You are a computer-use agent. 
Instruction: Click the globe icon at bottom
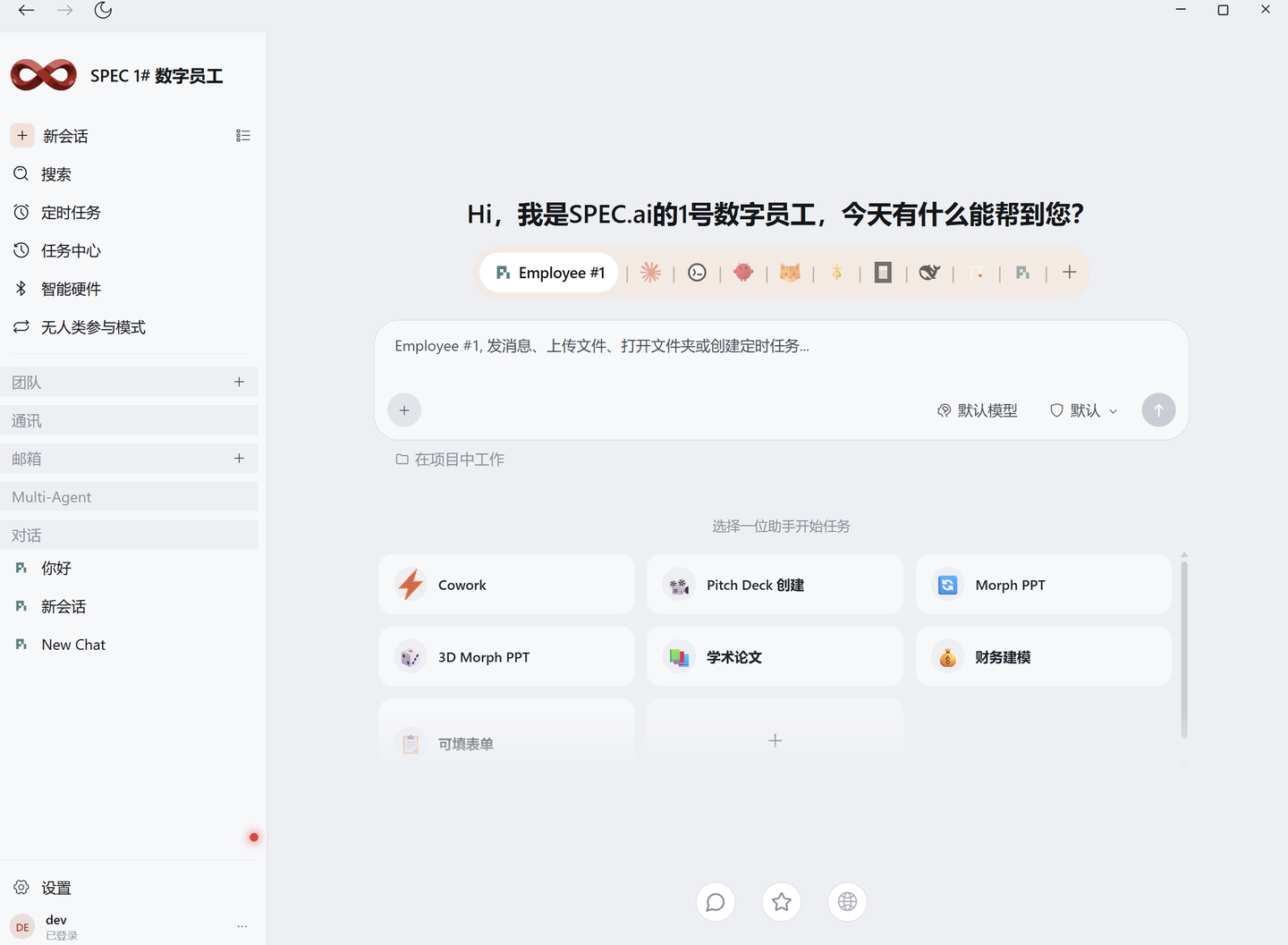pyautogui.click(x=848, y=902)
